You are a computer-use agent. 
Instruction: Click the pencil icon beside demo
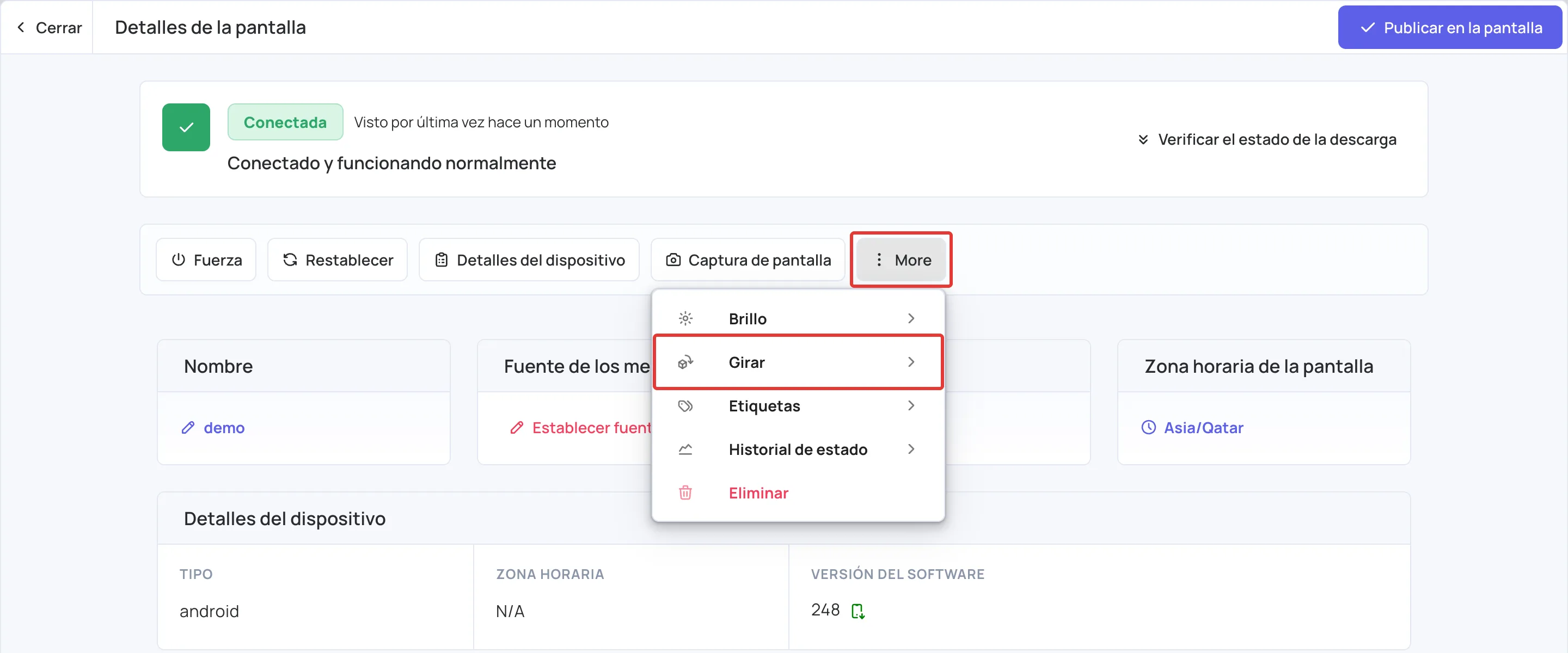[188, 428]
